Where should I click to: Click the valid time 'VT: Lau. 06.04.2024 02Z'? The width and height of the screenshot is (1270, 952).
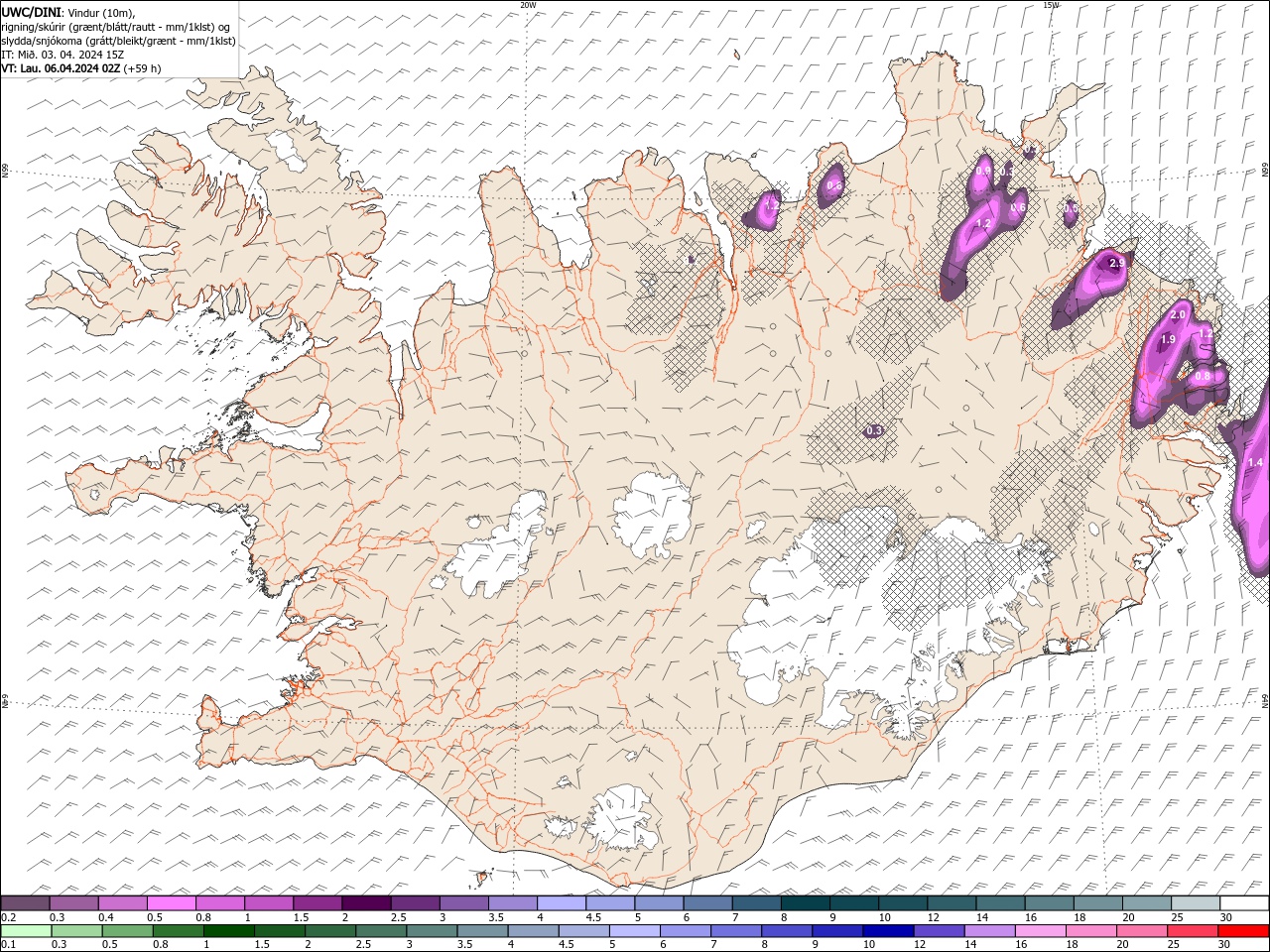[x=61, y=68]
